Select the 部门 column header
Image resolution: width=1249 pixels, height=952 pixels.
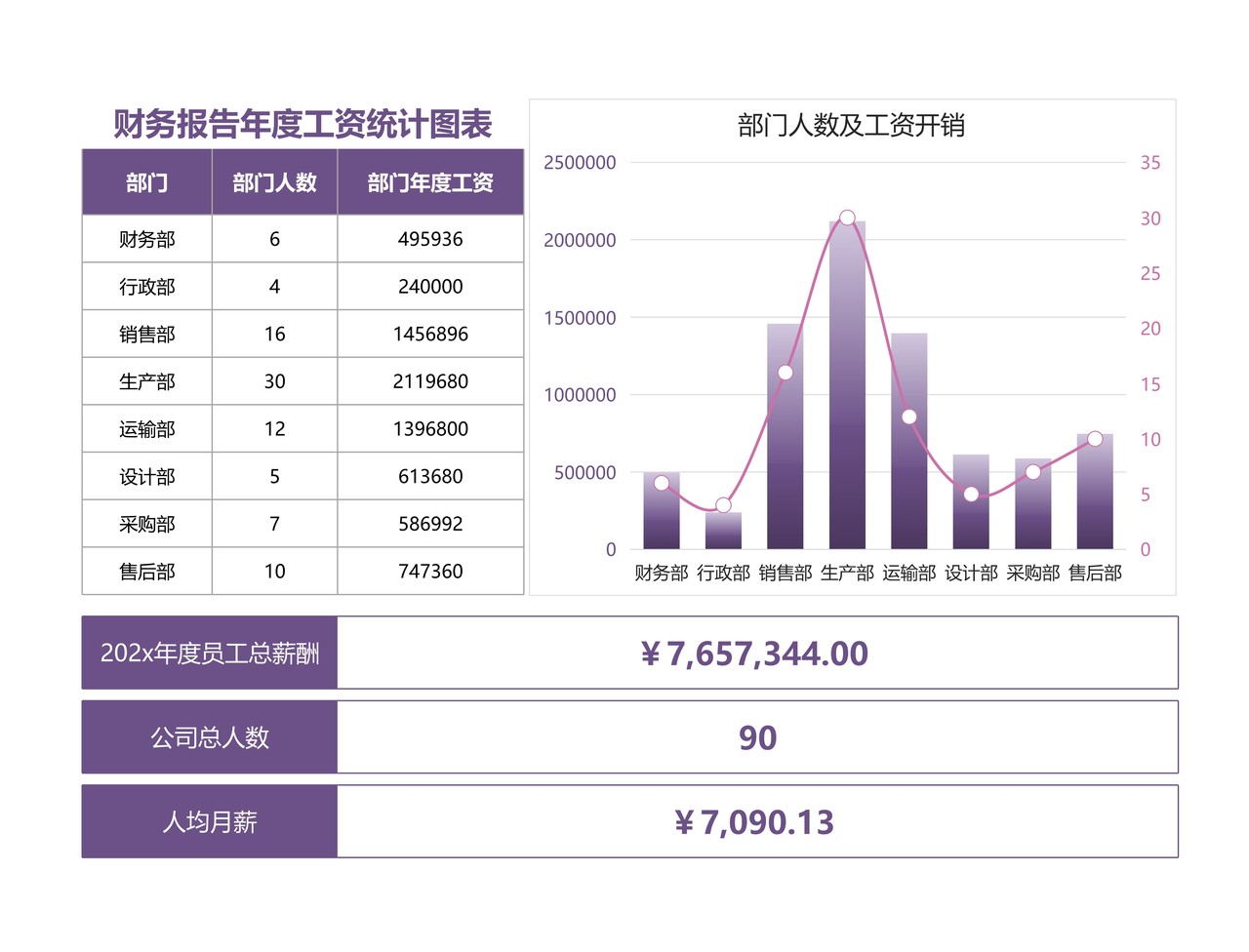point(146,182)
